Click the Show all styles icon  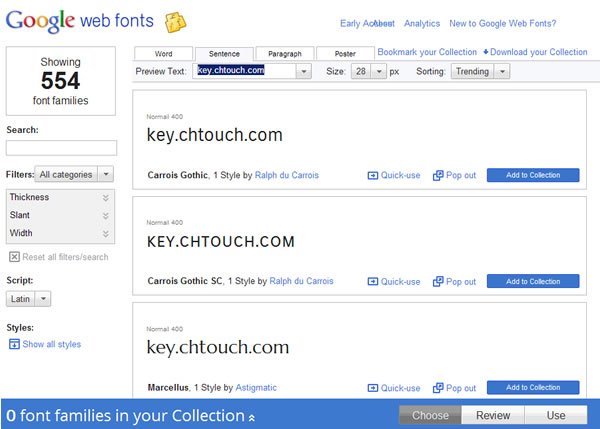tap(14, 344)
